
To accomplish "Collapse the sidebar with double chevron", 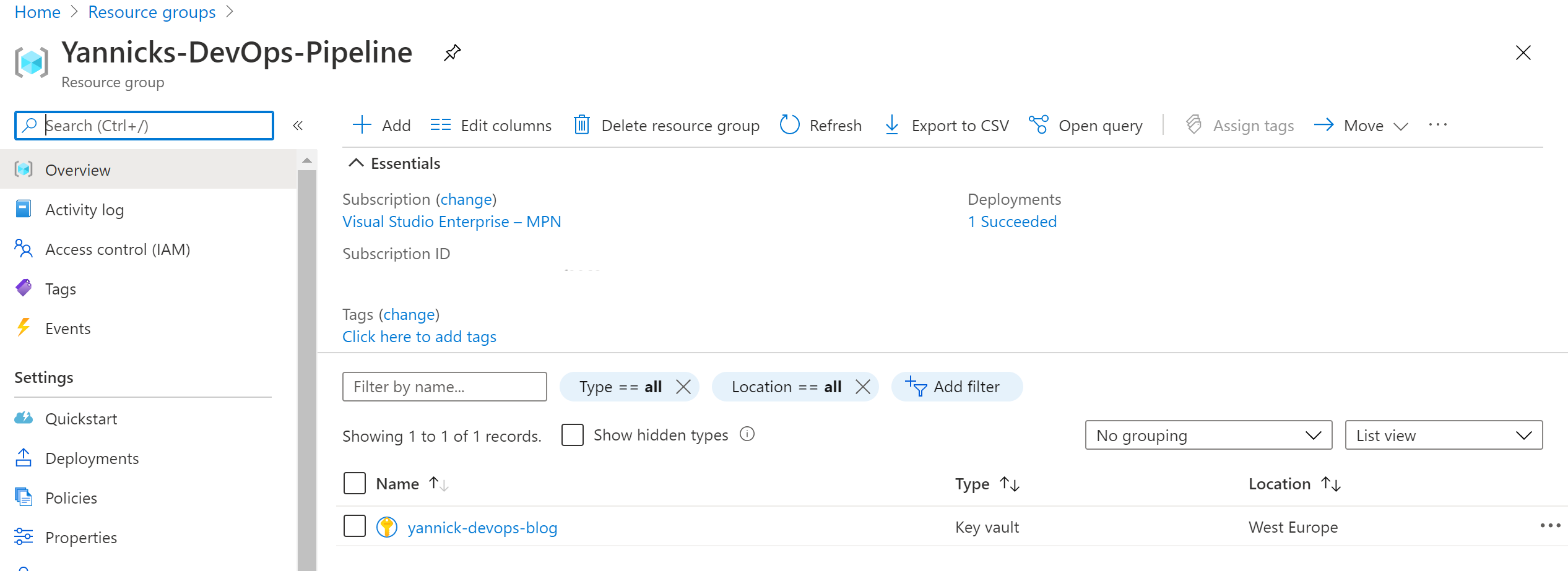I will point(298,126).
